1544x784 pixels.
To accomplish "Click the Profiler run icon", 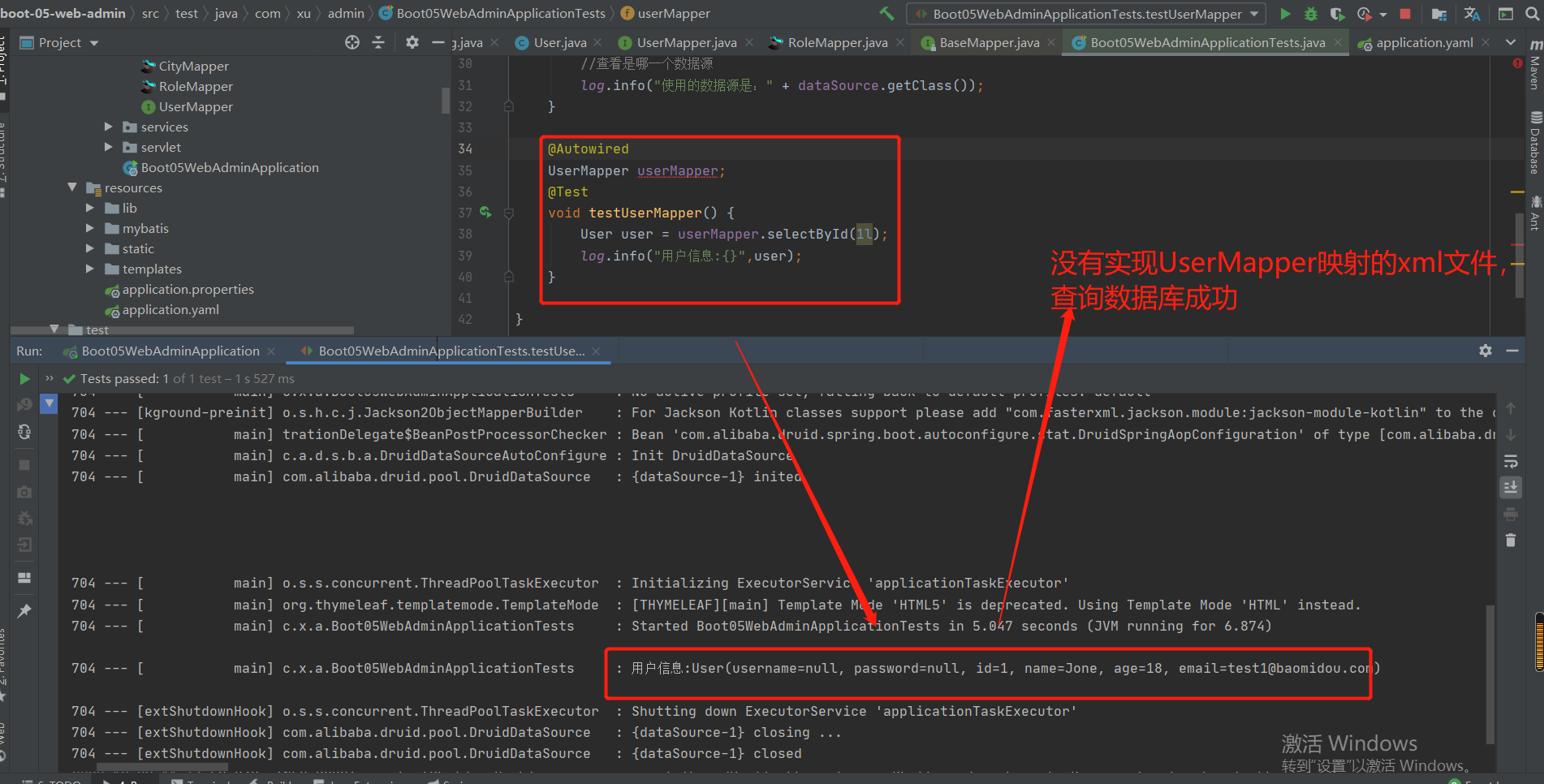I will pyautogui.click(x=1365, y=14).
